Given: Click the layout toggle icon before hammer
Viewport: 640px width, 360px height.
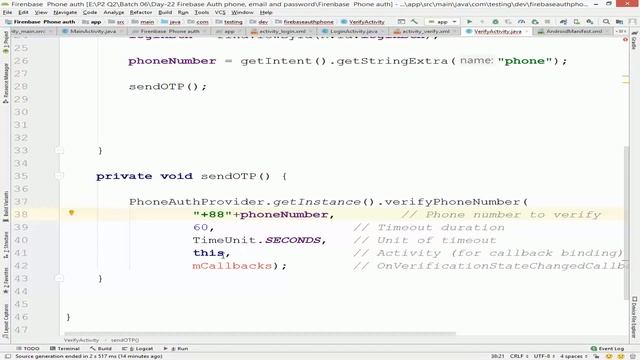Looking at the screenshot, I should (402, 22).
